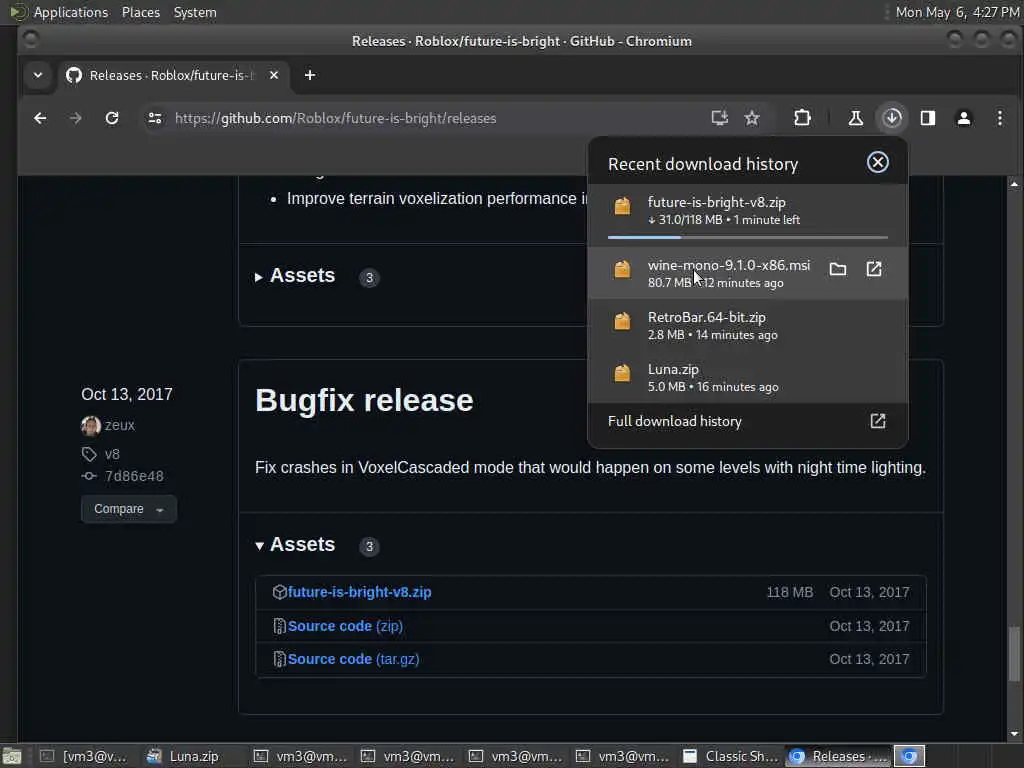Download future-is-bright-v8.zip asset link
This screenshot has width=1024, height=768.
coord(359,592)
